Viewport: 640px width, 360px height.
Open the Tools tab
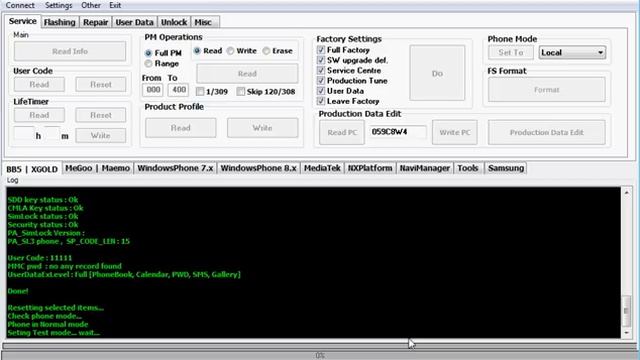point(468,168)
